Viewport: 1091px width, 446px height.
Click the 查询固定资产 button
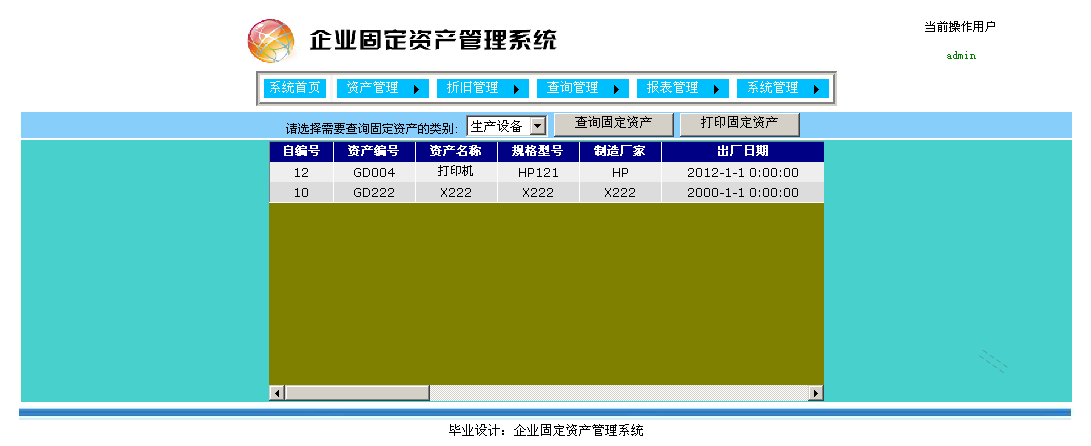pos(614,124)
